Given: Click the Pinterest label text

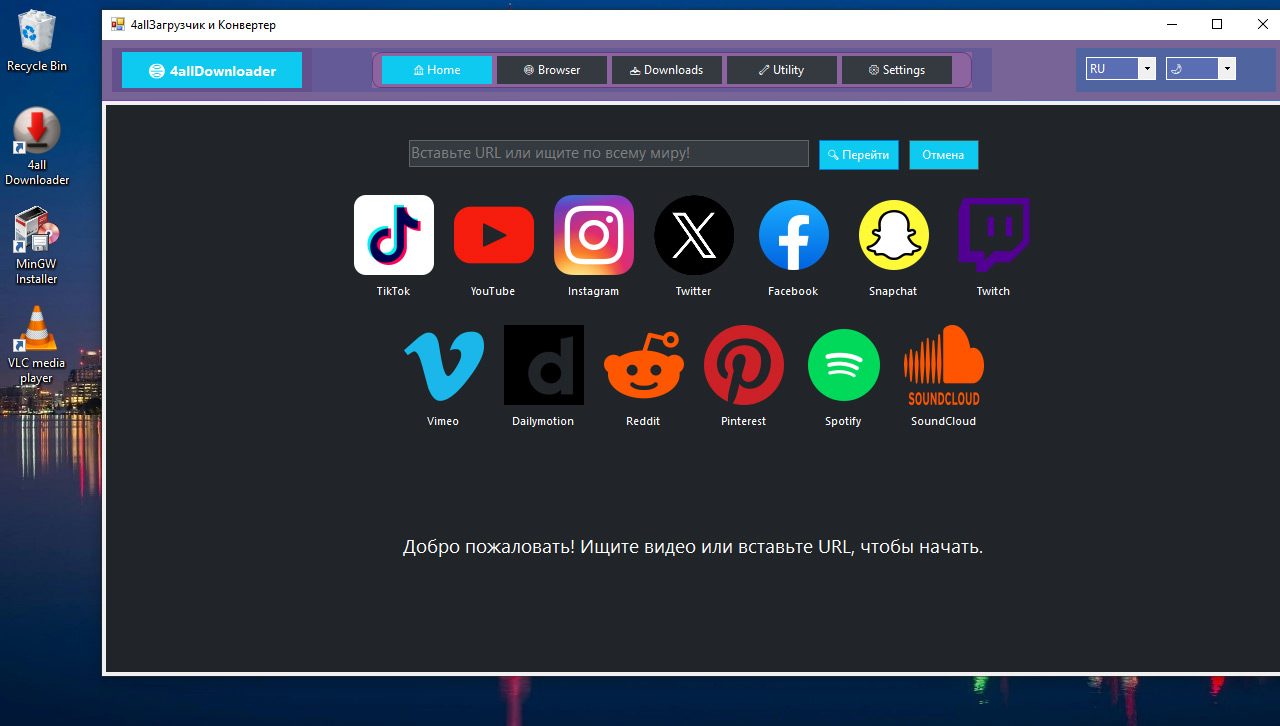Looking at the screenshot, I should pyautogui.click(x=743, y=421).
